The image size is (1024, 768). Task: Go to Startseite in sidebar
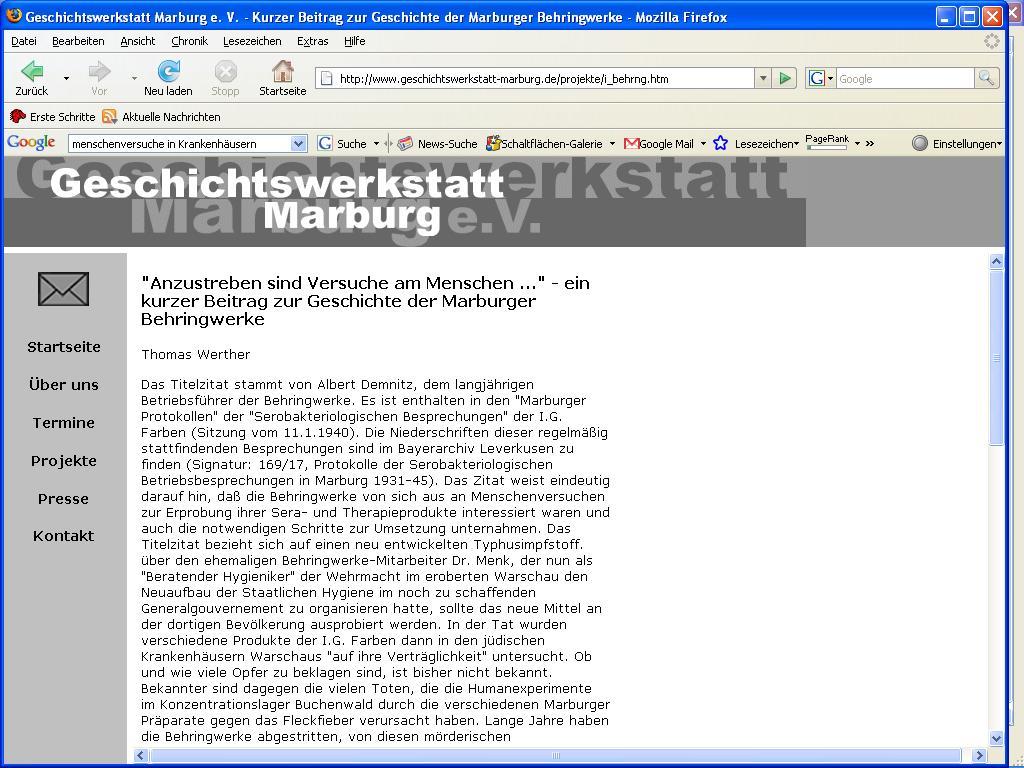[64, 347]
